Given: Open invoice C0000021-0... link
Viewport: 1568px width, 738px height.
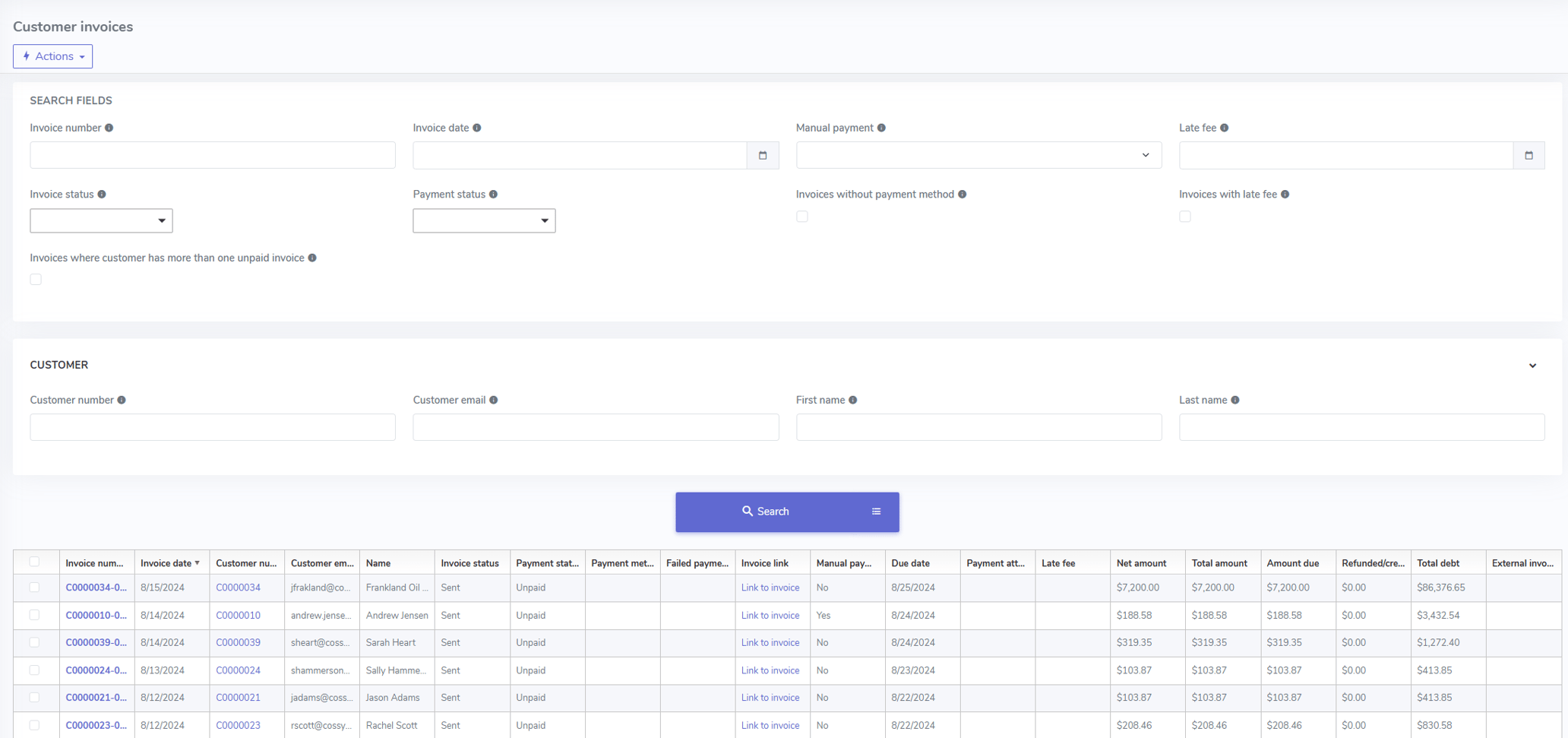Looking at the screenshot, I should 96,697.
